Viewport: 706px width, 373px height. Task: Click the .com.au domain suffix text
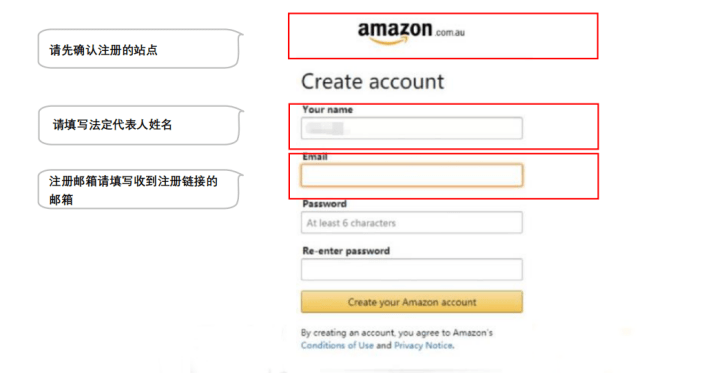point(449,32)
